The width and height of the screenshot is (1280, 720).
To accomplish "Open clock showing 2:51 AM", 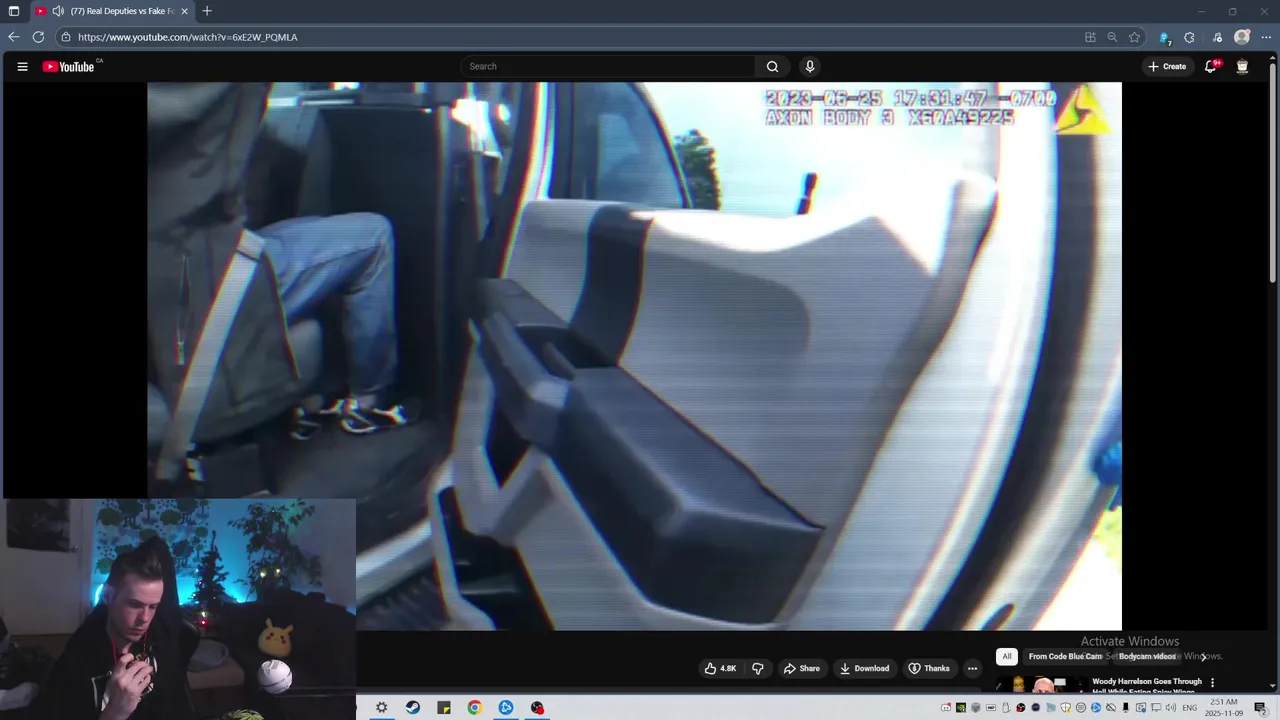I will [x=1223, y=708].
